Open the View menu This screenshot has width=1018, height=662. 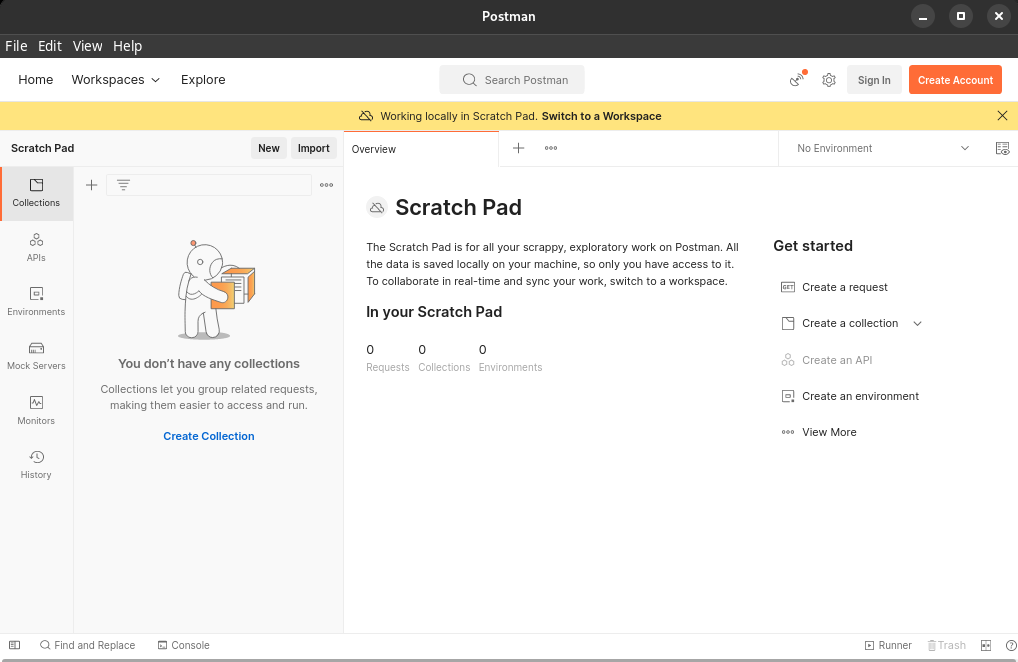[87, 46]
